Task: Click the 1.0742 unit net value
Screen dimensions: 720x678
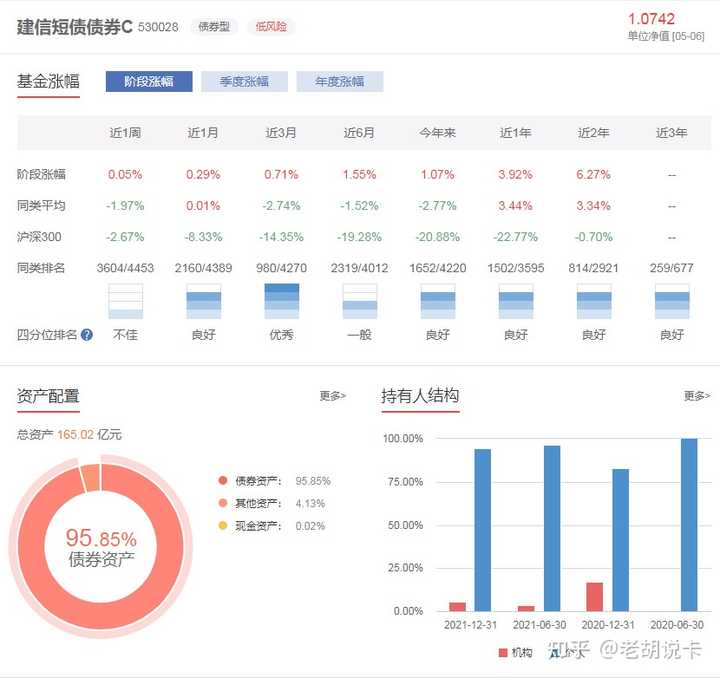Action: pos(651,19)
